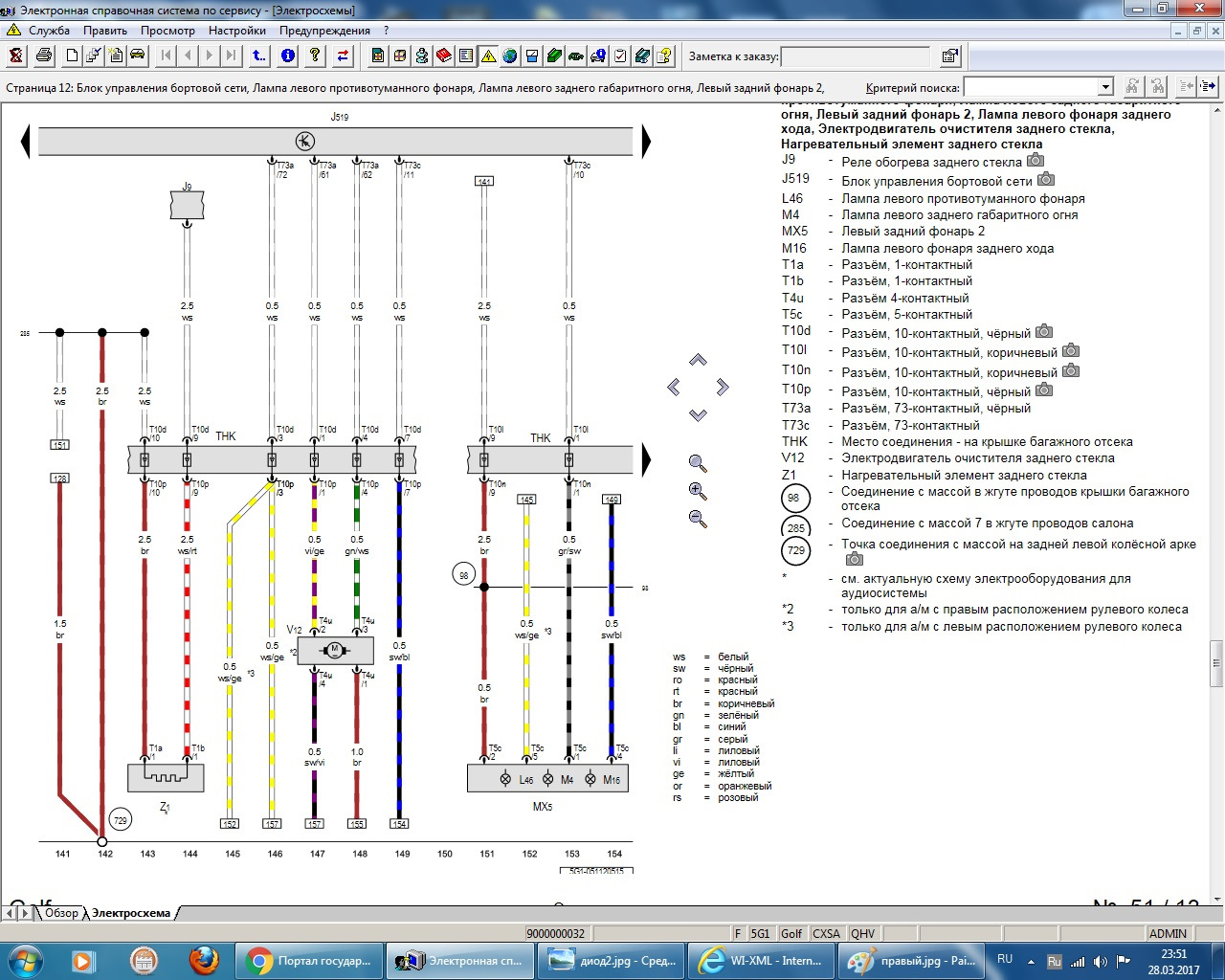Open the Служба menu
The width and height of the screenshot is (1225, 980).
[49, 31]
